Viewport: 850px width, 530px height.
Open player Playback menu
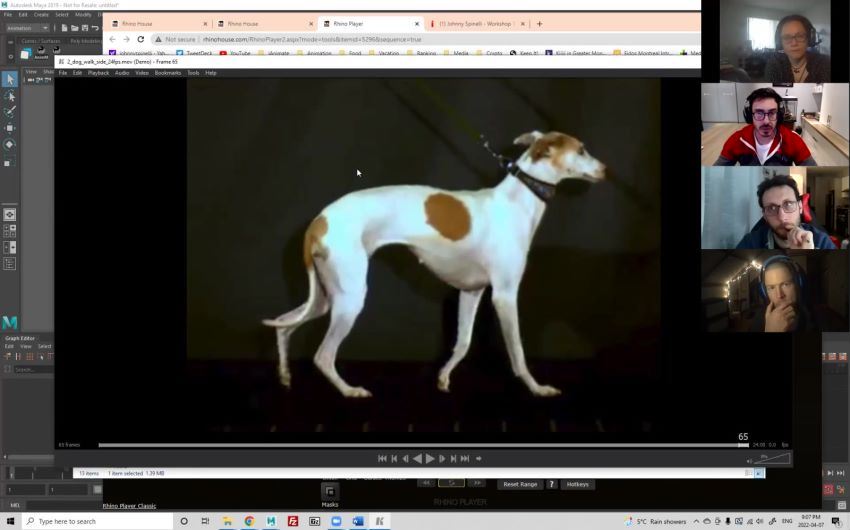click(98, 73)
